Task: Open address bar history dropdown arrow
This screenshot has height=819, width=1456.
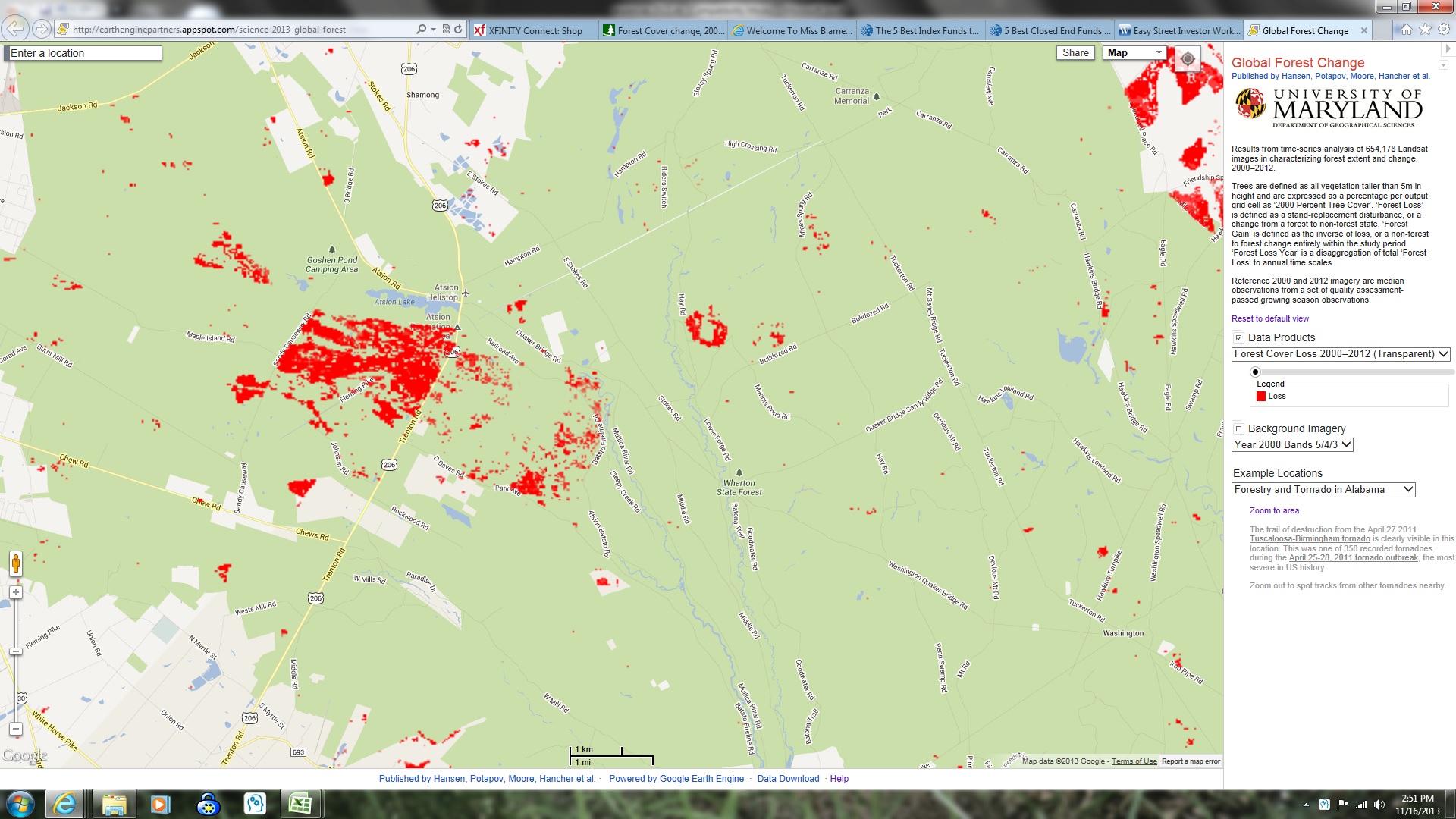Action: click(x=433, y=30)
